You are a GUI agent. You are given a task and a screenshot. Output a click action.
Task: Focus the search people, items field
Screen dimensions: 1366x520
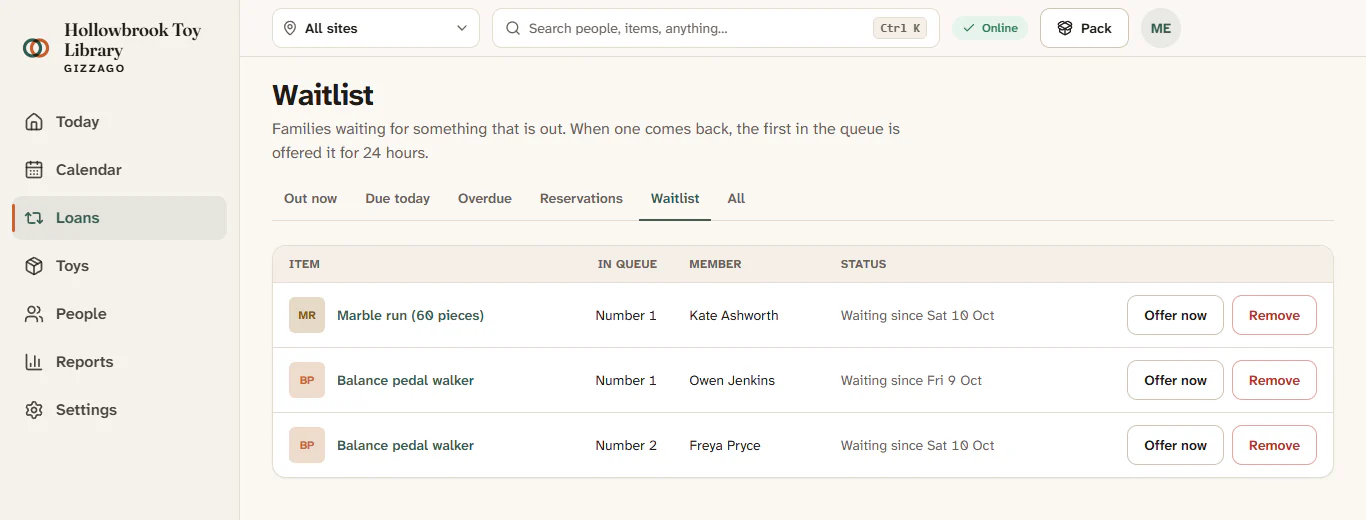point(716,28)
